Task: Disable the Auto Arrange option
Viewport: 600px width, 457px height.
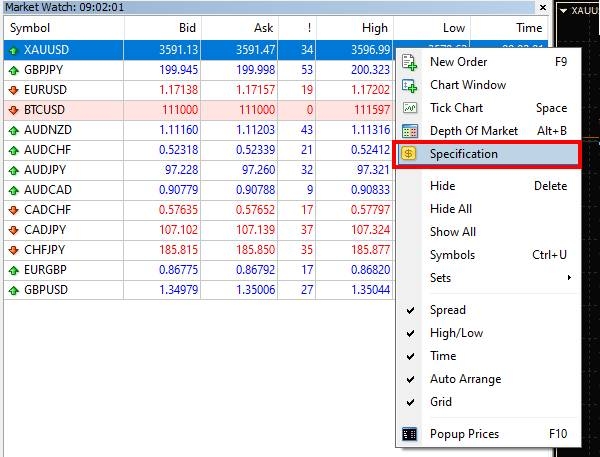Action: pyautogui.click(x=465, y=379)
